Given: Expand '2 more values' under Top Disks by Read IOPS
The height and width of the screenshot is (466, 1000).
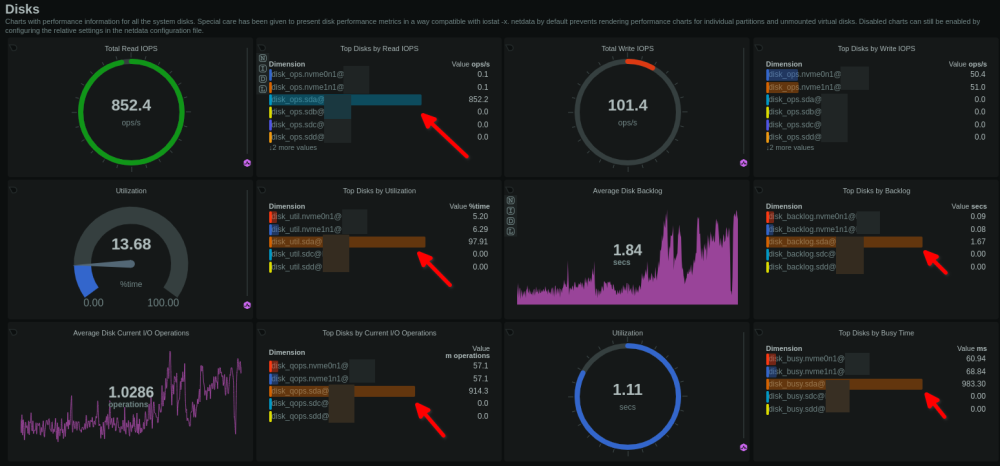Looking at the screenshot, I should [293, 148].
